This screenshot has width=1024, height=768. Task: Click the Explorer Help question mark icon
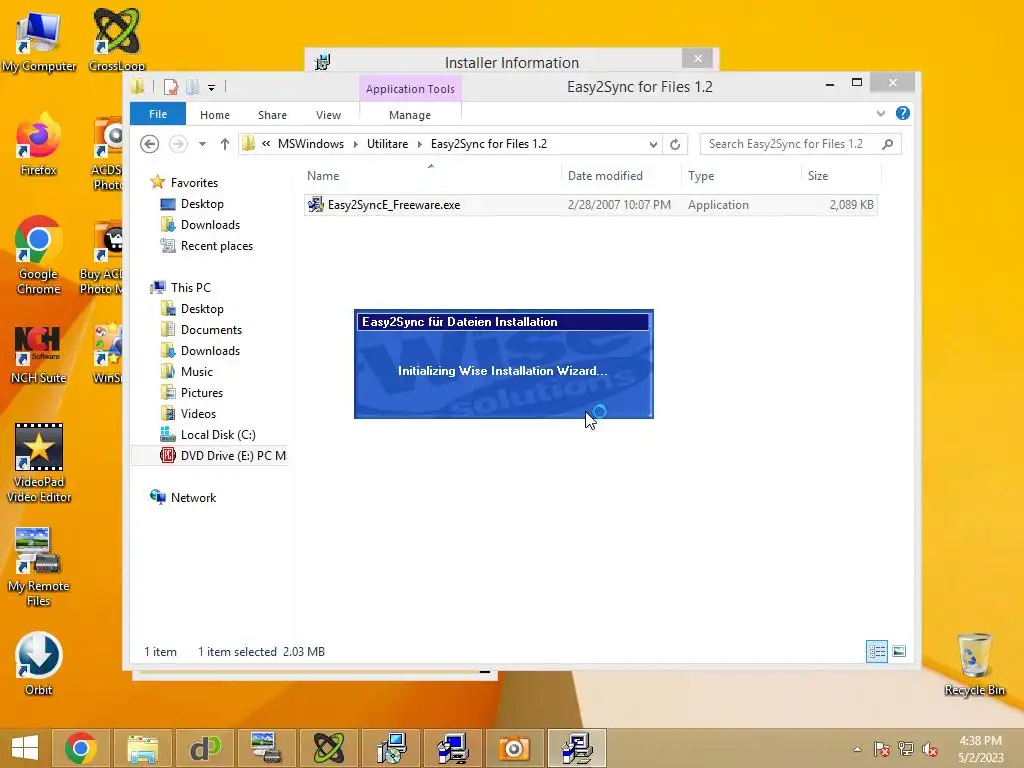(903, 114)
